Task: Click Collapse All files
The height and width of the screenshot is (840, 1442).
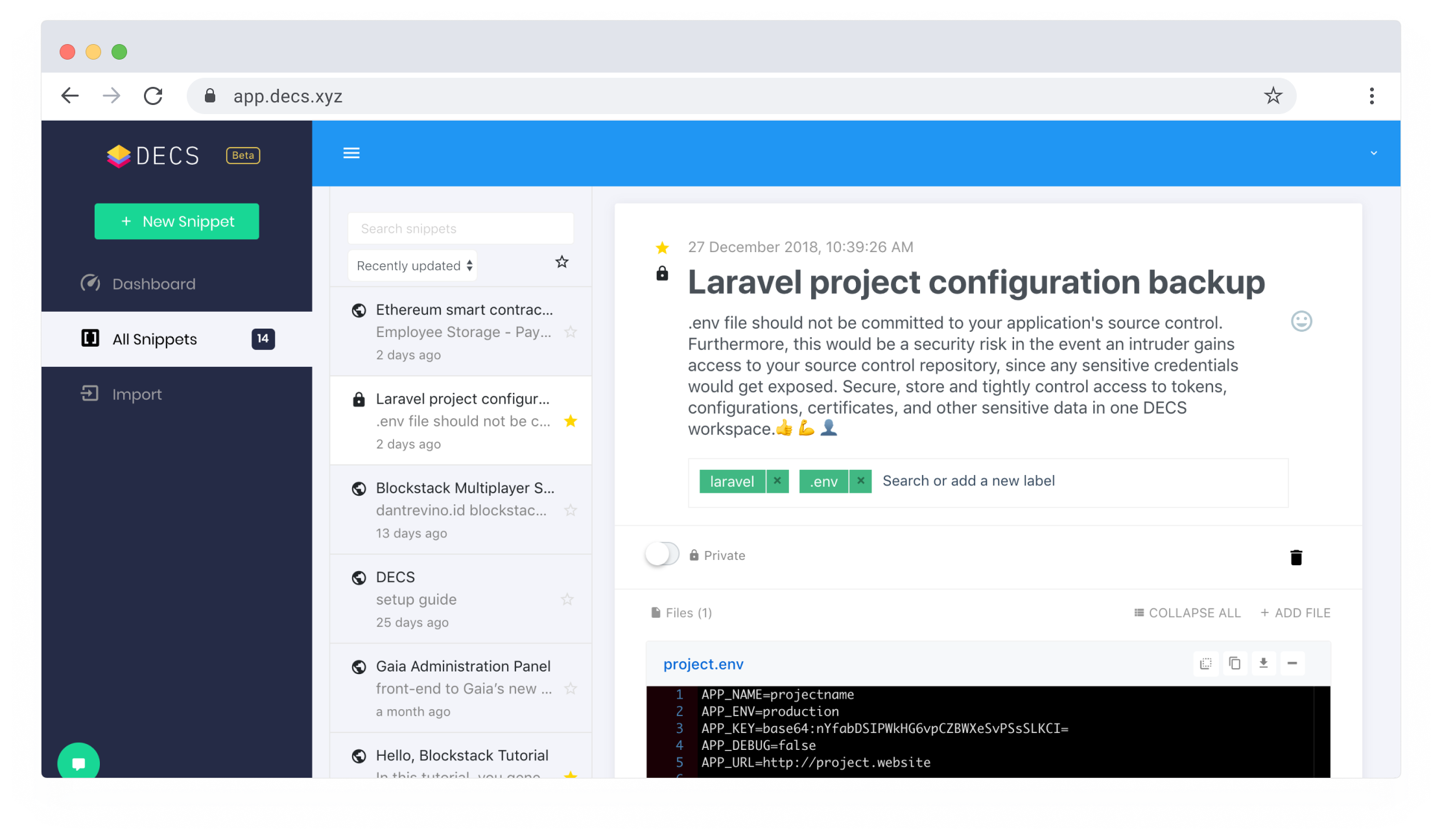Action: [x=1187, y=612]
